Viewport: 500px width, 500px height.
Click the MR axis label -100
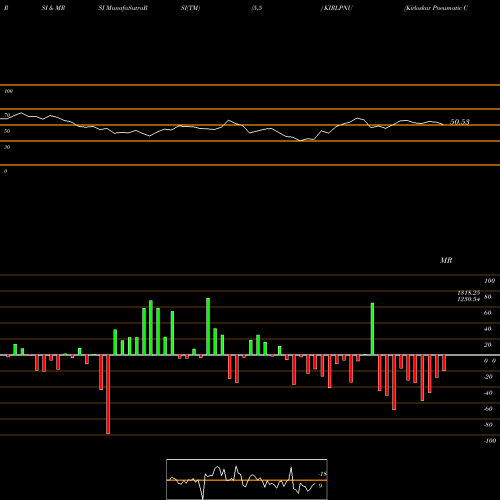(490, 441)
